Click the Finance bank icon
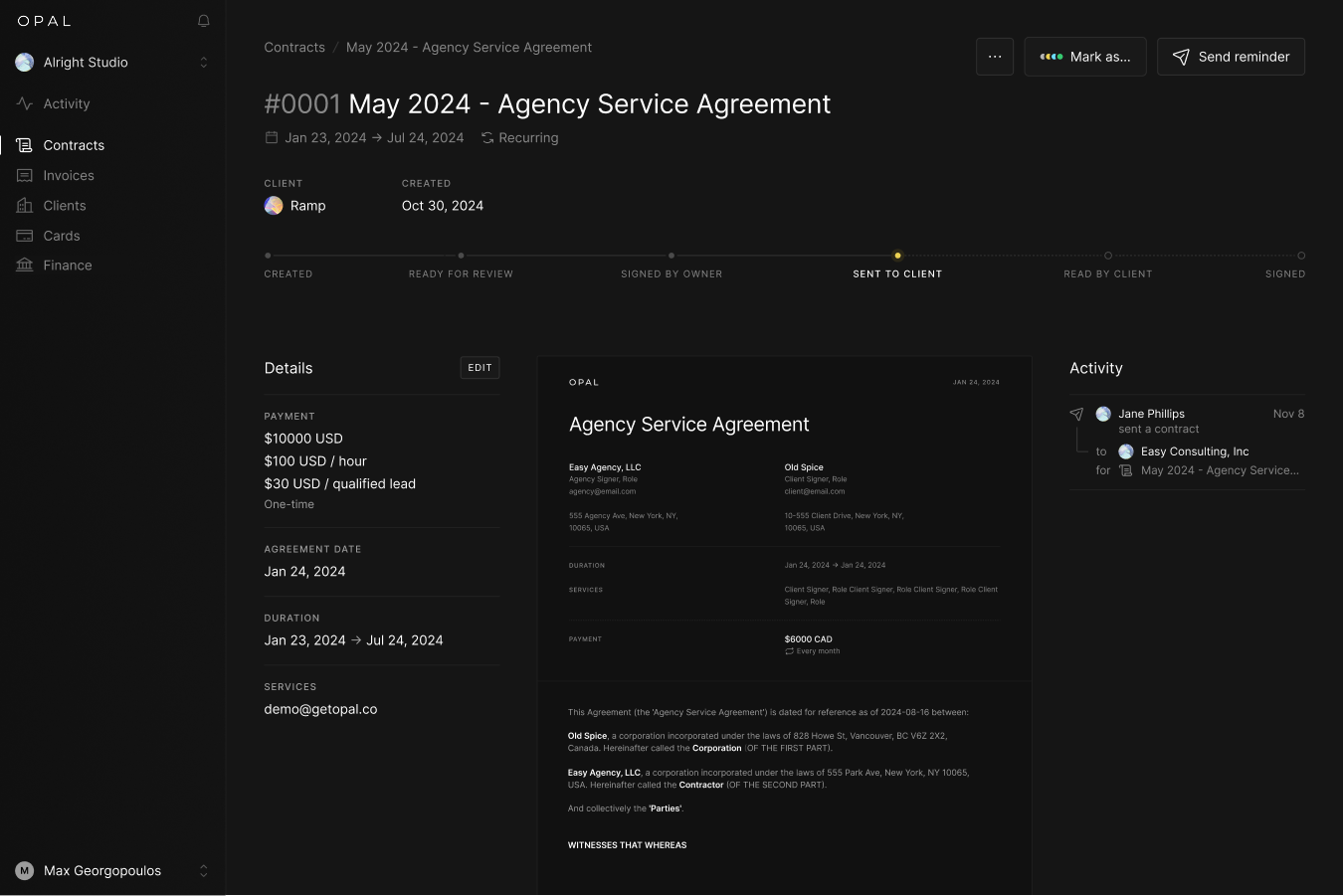1343x896 pixels. coord(25,266)
